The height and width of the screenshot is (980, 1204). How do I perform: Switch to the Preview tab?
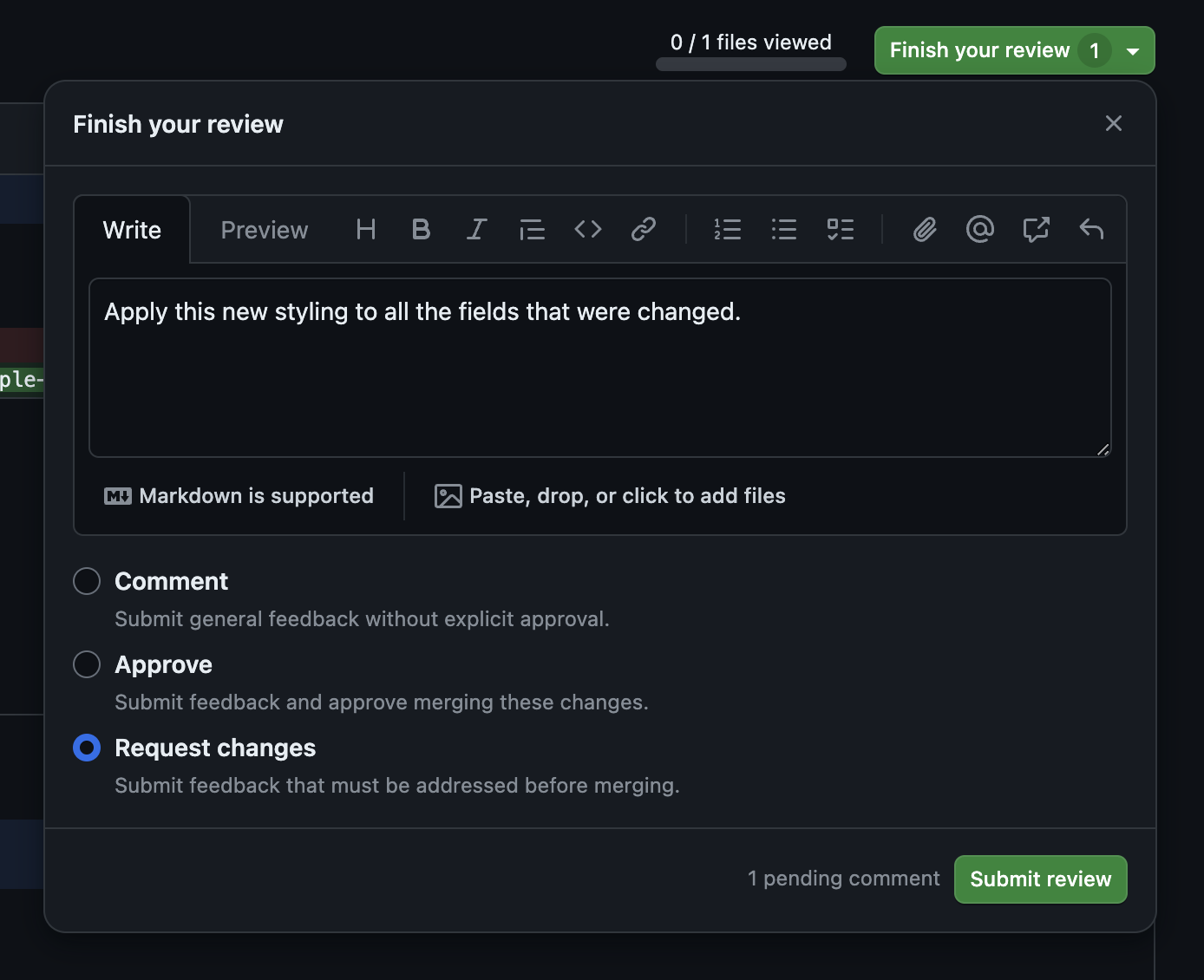click(x=265, y=230)
